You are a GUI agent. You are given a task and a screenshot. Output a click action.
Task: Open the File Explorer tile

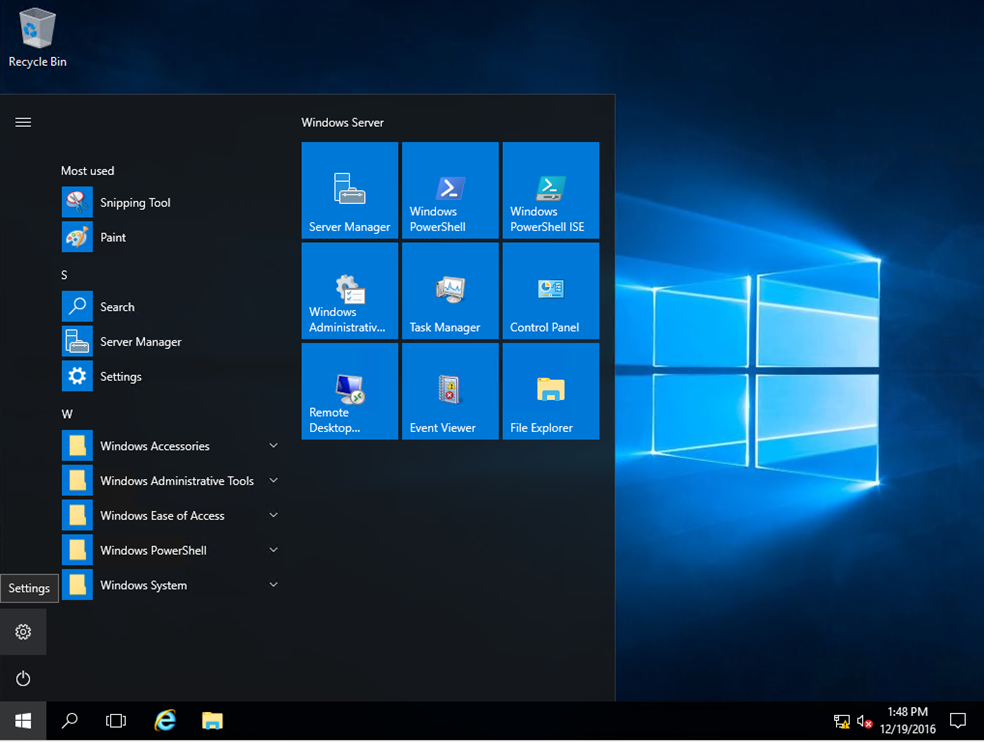click(x=550, y=391)
